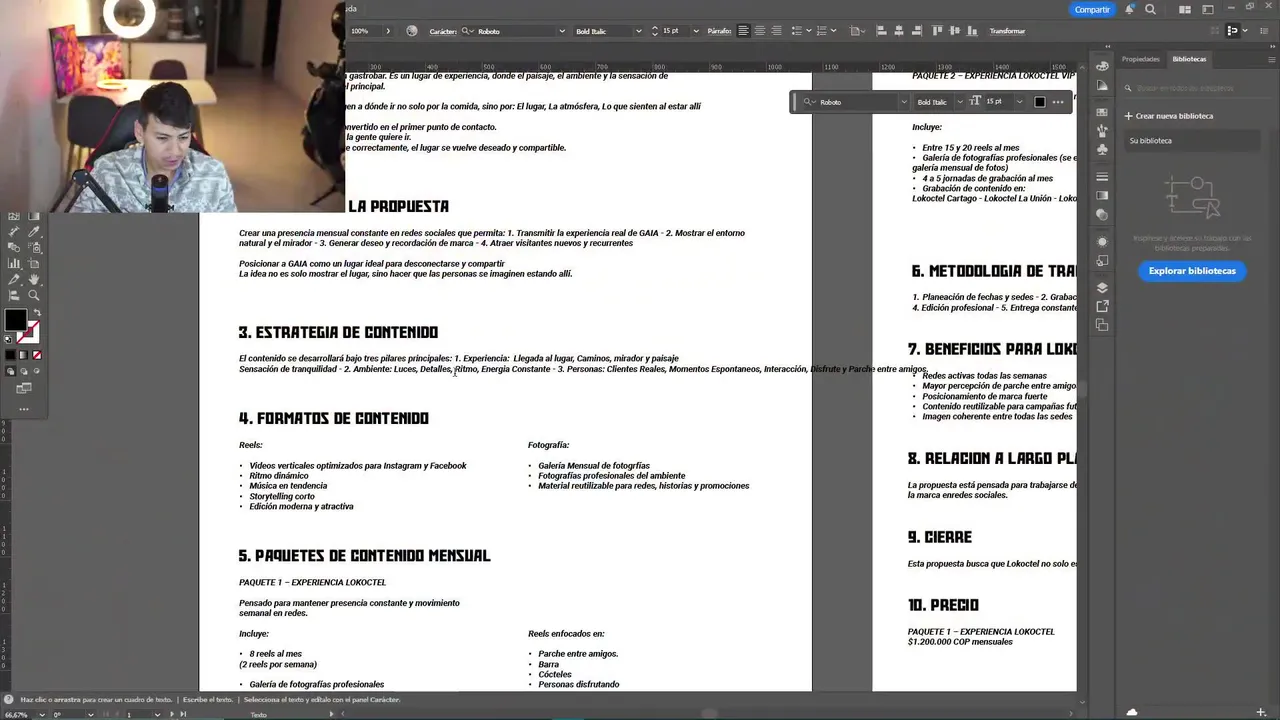Screen dimensions: 1280x720
Task: Open Bold Italic font style dropdown in control bar
Action: (x=638, y=31)
